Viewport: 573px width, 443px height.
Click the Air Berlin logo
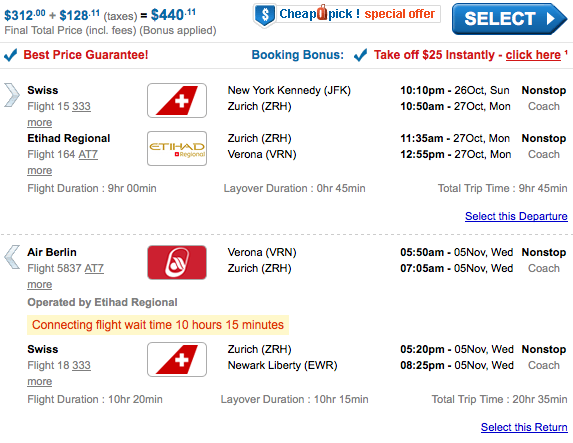177,262
